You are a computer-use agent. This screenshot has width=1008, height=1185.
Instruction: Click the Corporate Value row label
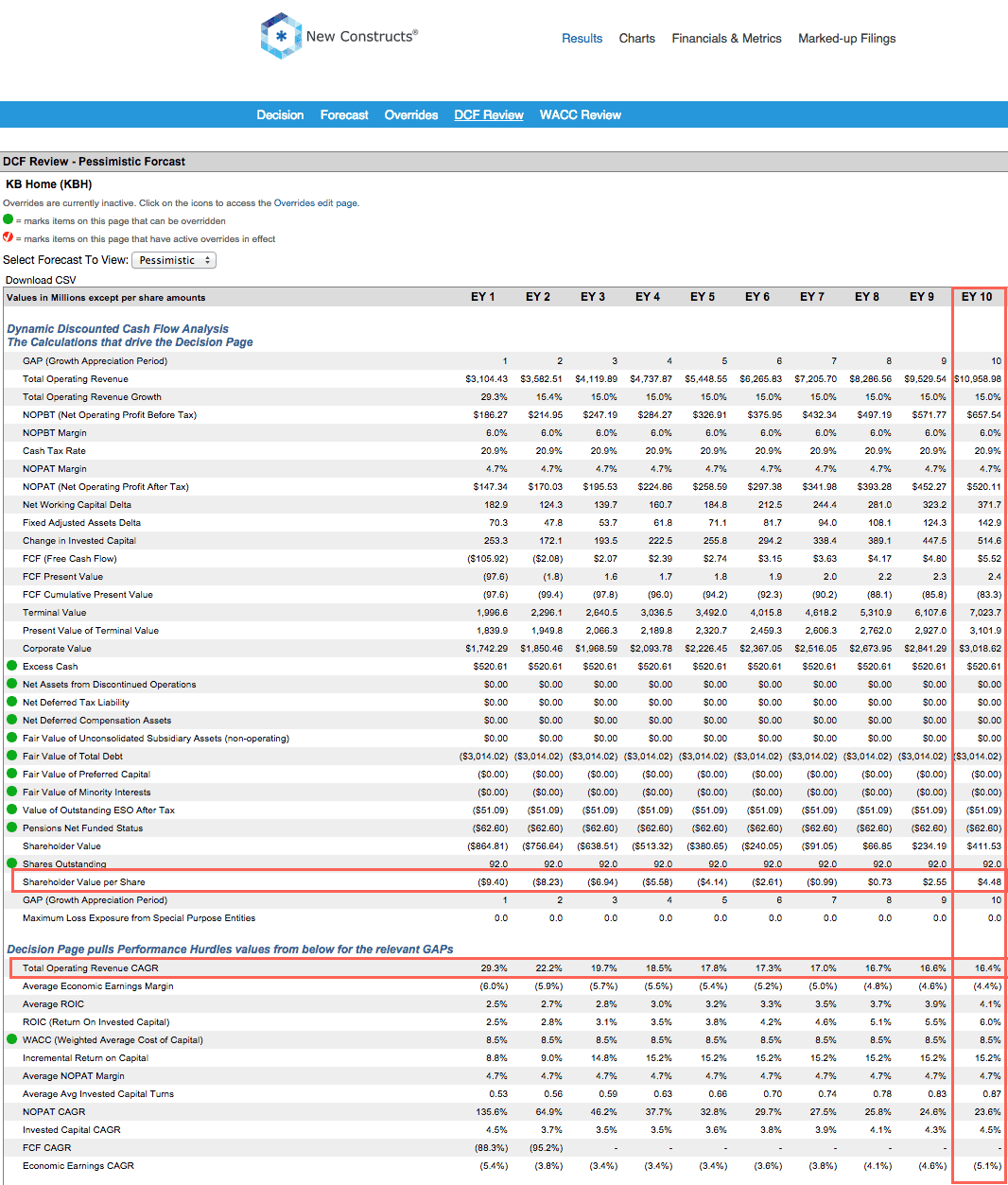(x=57, y=649)
